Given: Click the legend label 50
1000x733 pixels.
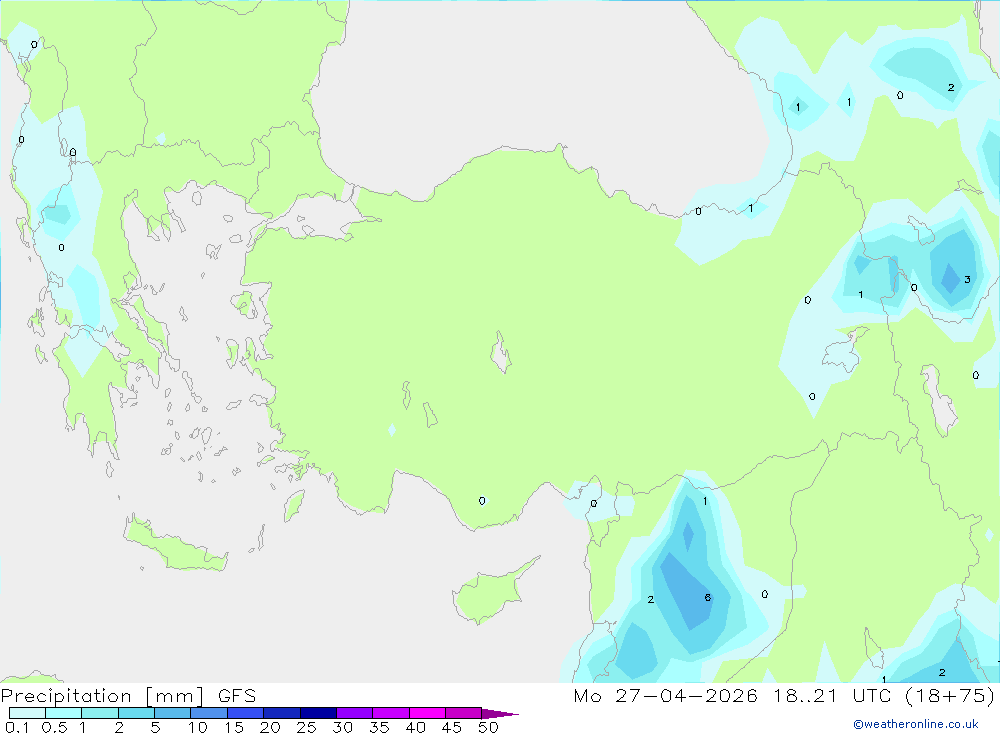Looking at the screenshot, I should 489,727.
